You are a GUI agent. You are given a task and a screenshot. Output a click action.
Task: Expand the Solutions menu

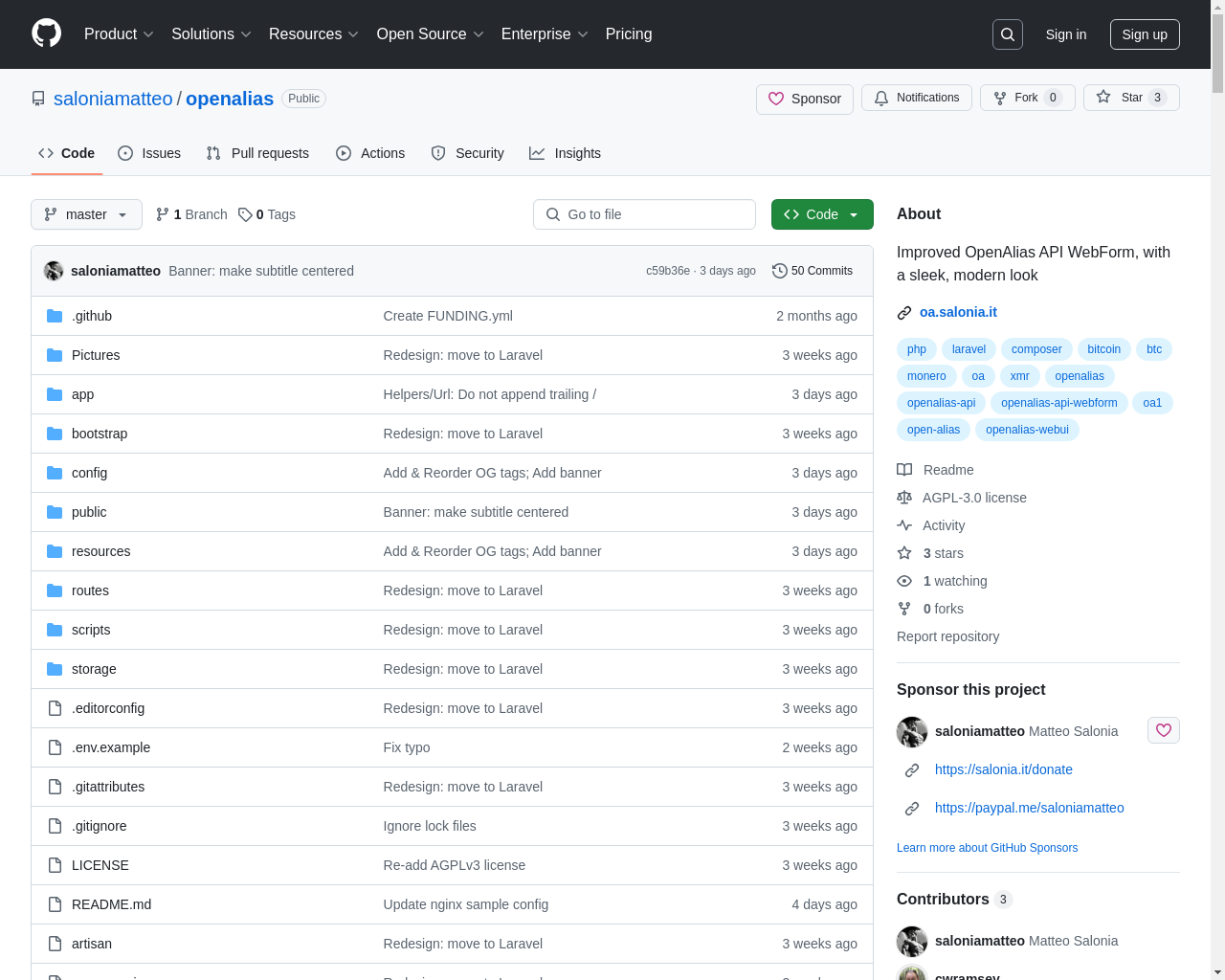[212, 33]
